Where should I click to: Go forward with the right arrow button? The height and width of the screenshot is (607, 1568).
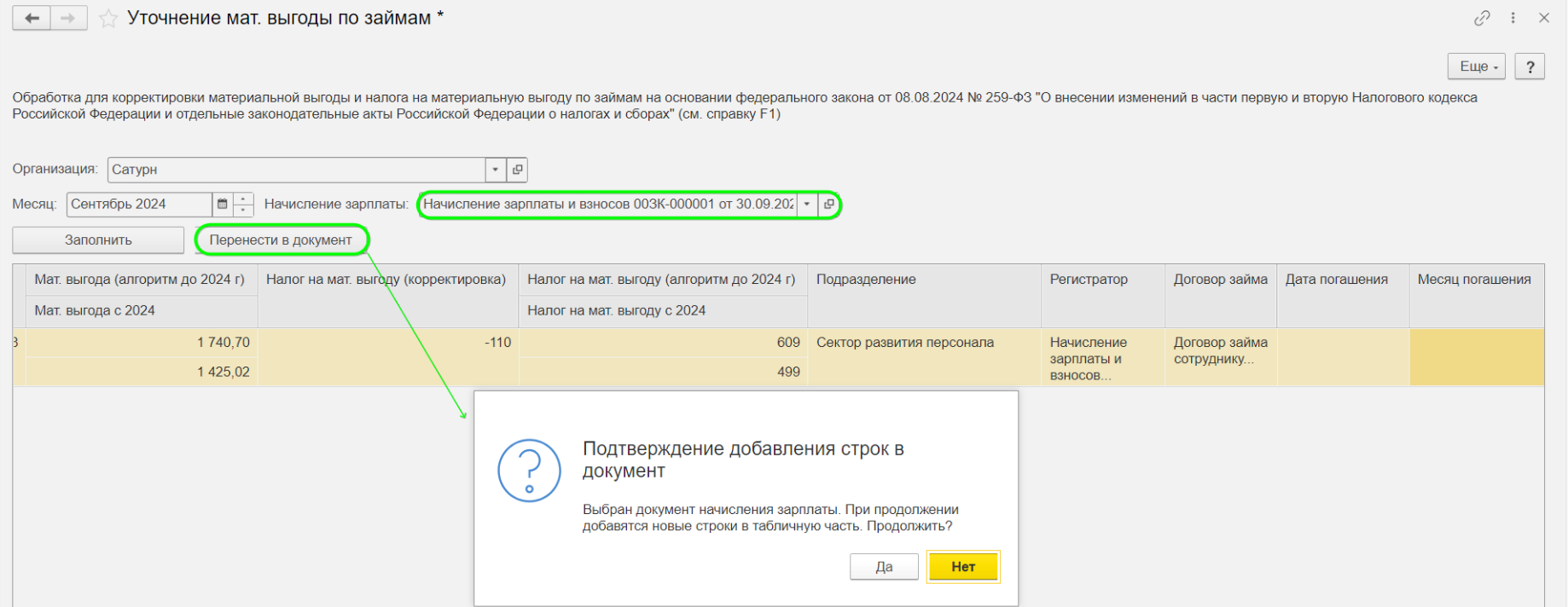tap(68, 18)
